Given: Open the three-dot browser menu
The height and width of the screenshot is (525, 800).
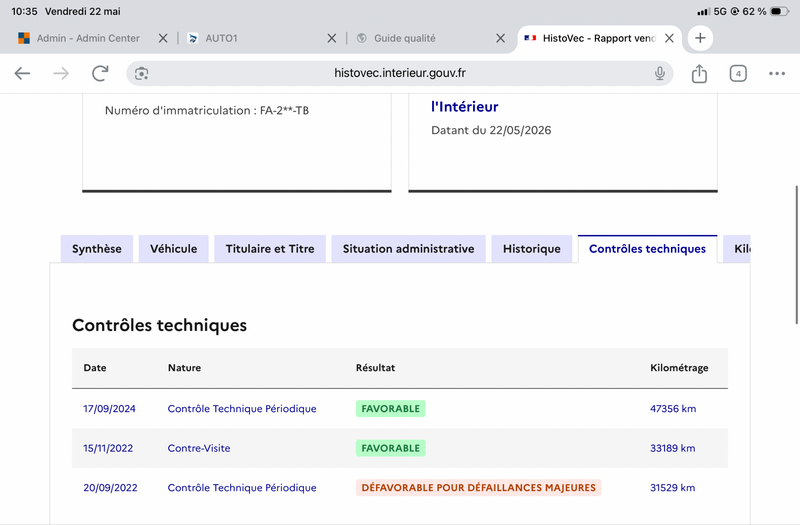Looking at the screenshot, I should pos(777,73).
